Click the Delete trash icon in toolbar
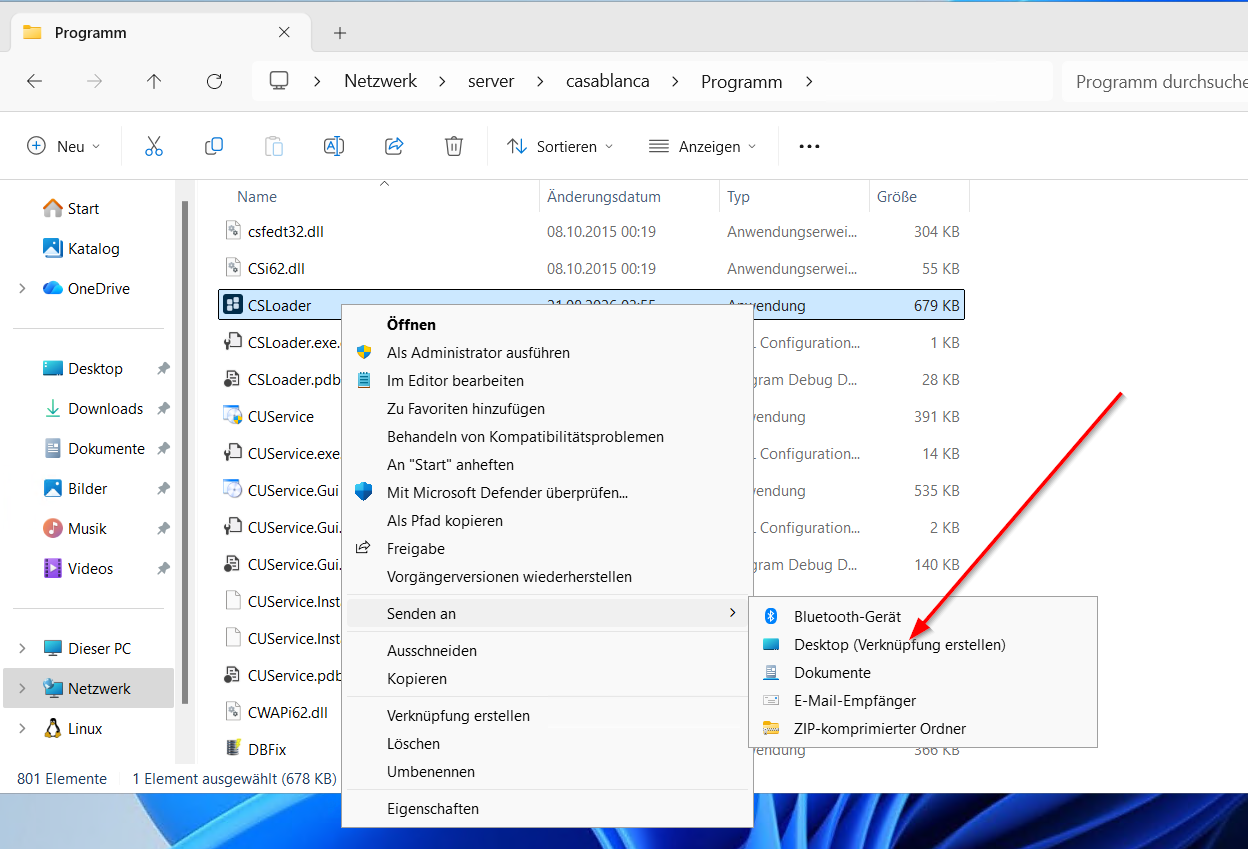The height and width of the screenshot is (849, 1248). pyautogui.click(x=454, y=146)
